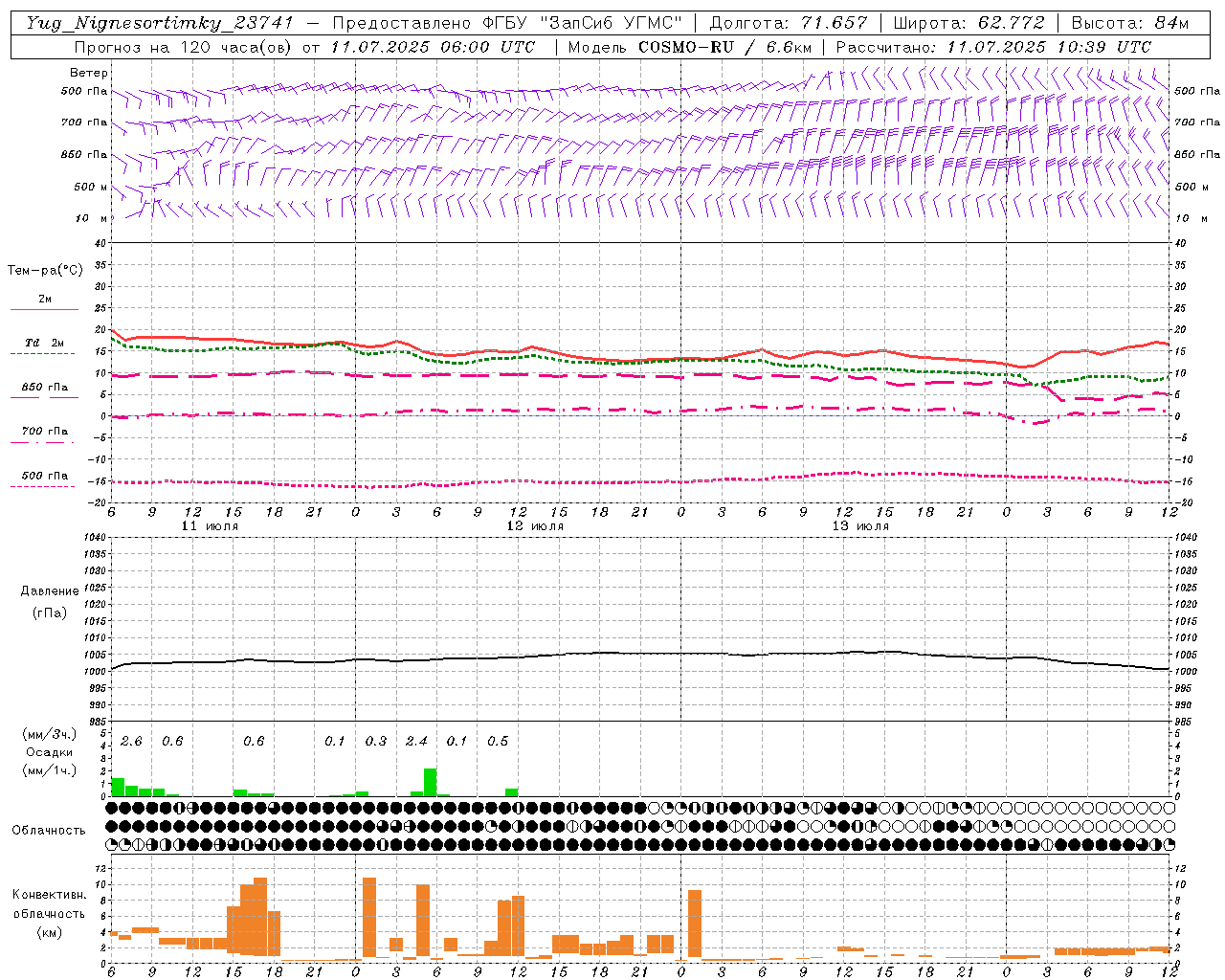Click the red 2м temperature legend line
Image resolution: width=1225 pixels, height=980 pixels.
tap(44, 310)
